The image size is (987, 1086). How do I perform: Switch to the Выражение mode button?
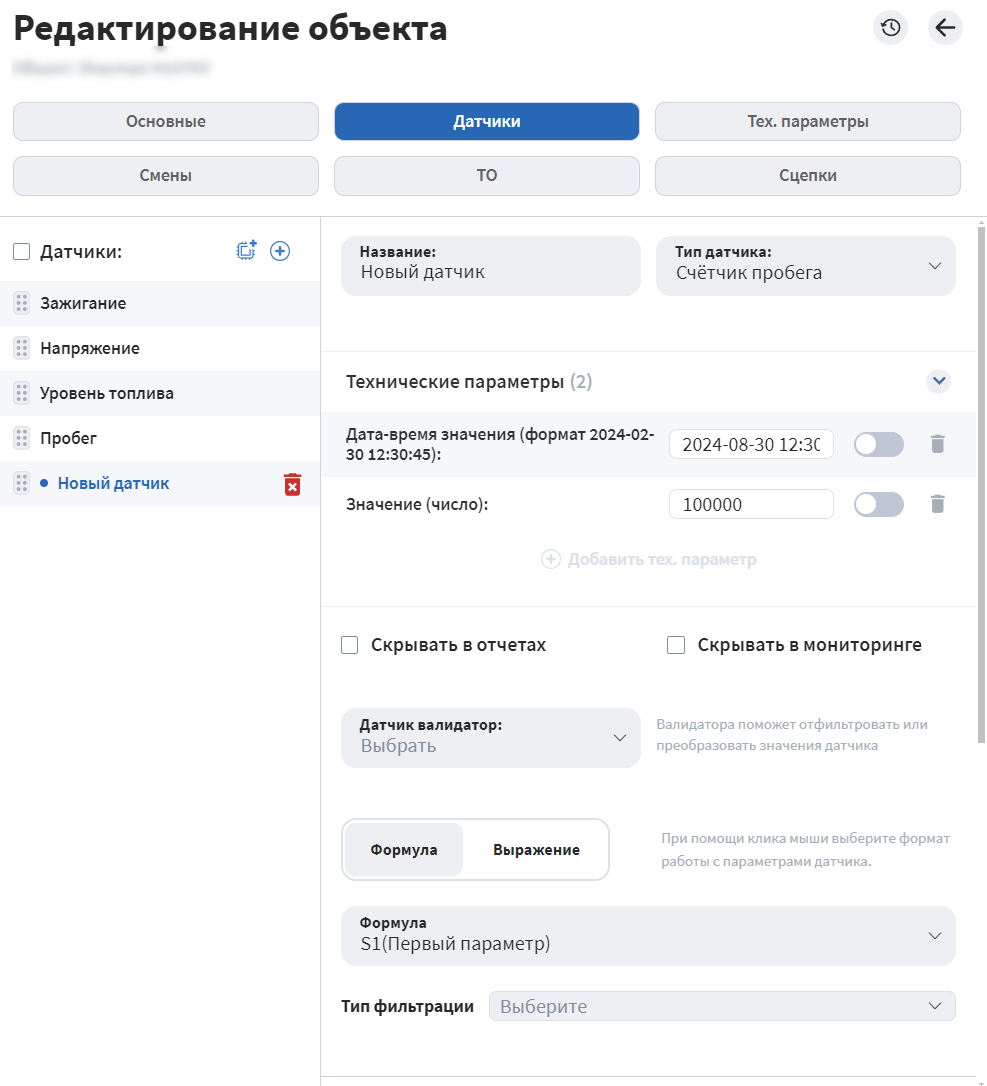(x=536, y=850)
